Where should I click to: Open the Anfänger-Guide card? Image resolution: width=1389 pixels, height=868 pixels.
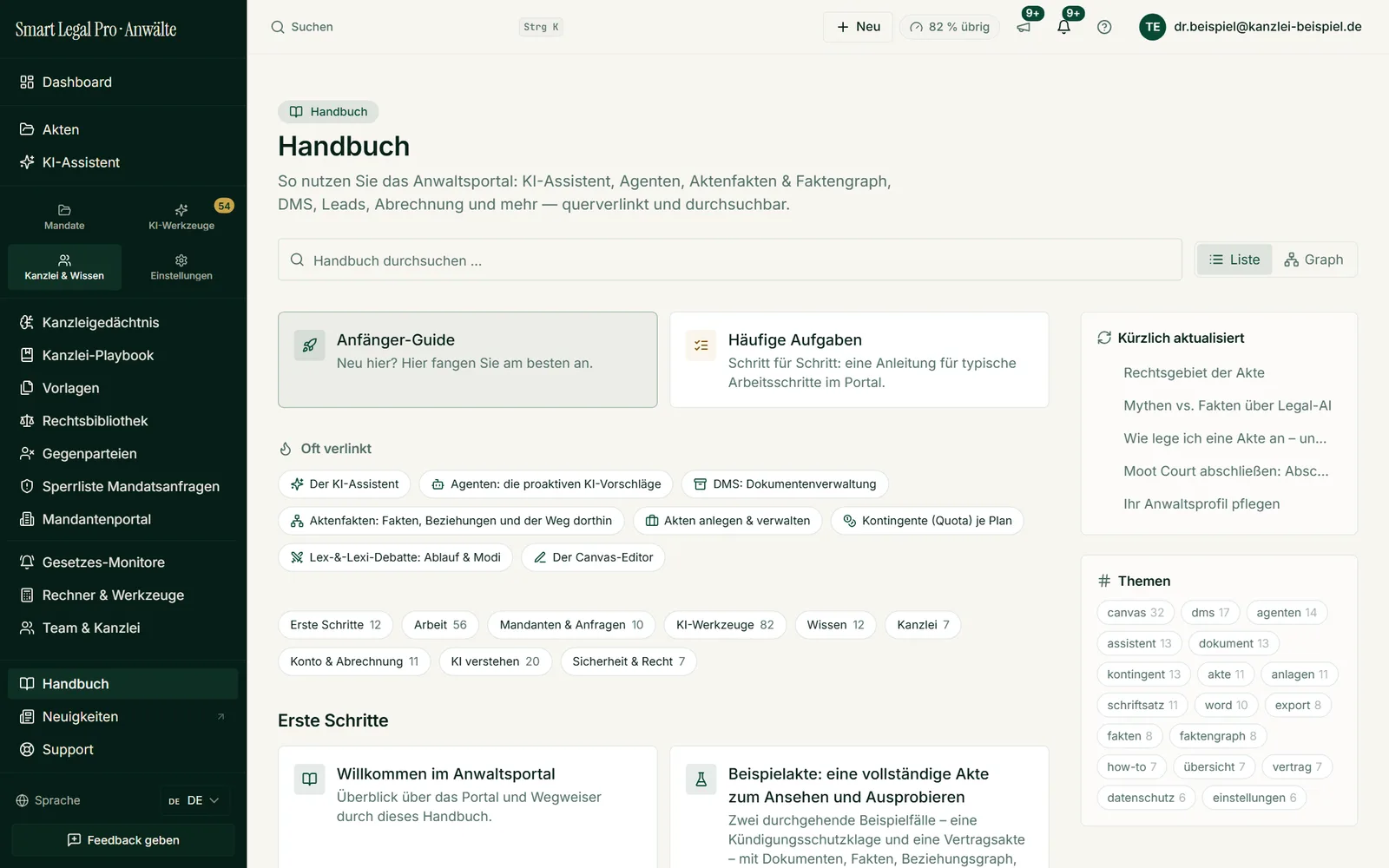[468, 359]
